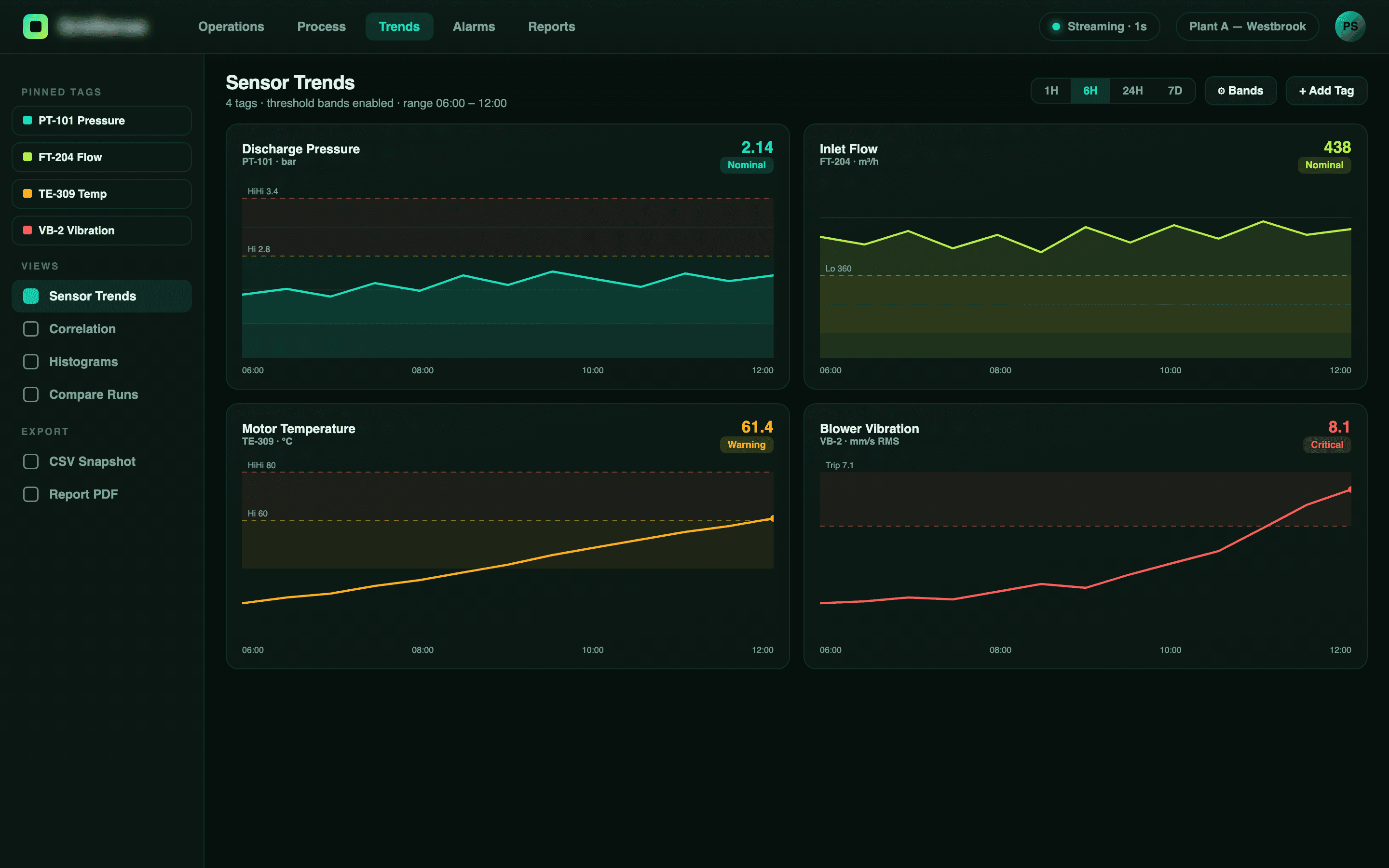Click the Nominal badge on Discharge Pressure
1389x868 pixels.
tap(746, 165)
